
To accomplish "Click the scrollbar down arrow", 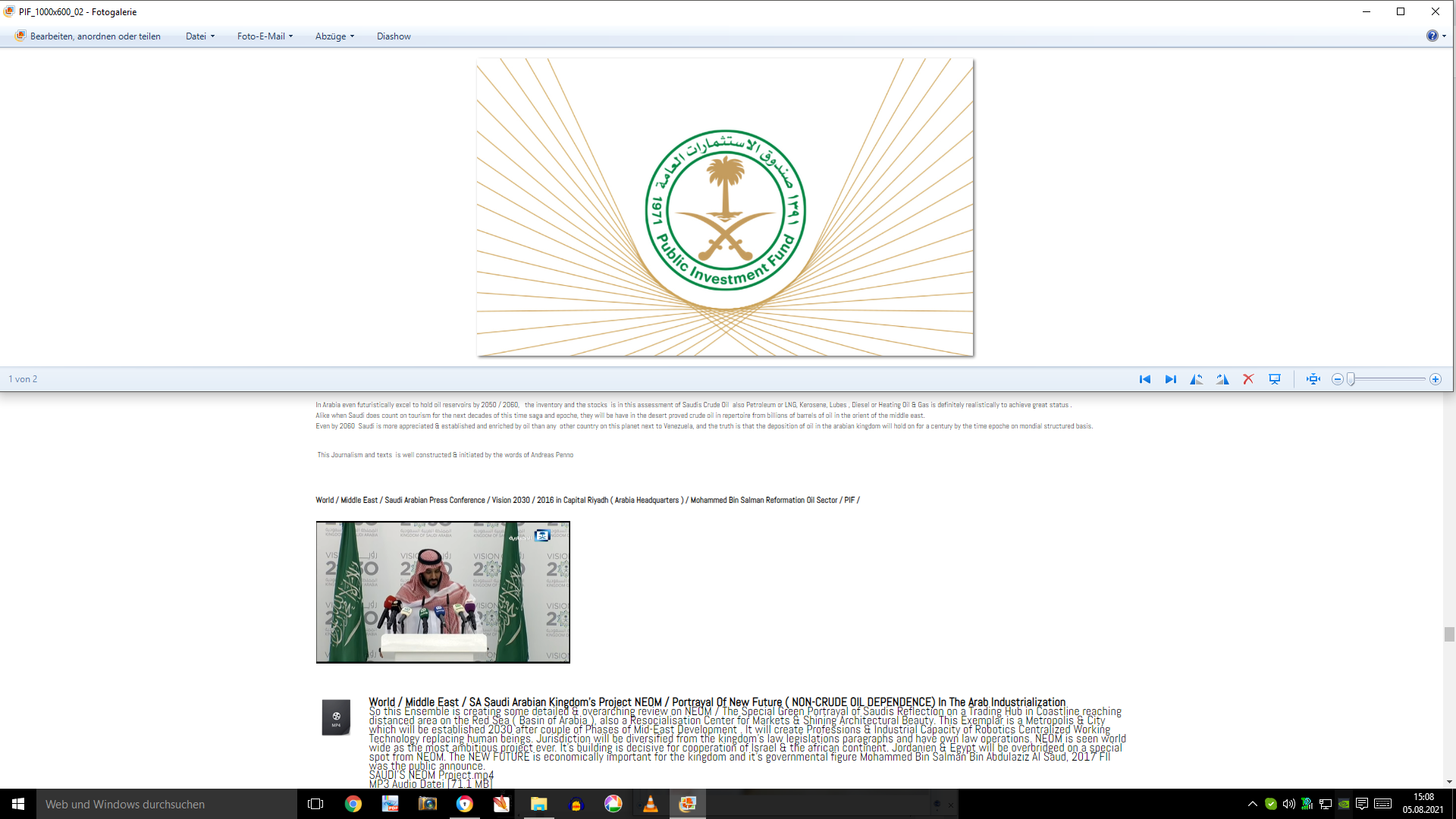I will tap(1449, 782).
